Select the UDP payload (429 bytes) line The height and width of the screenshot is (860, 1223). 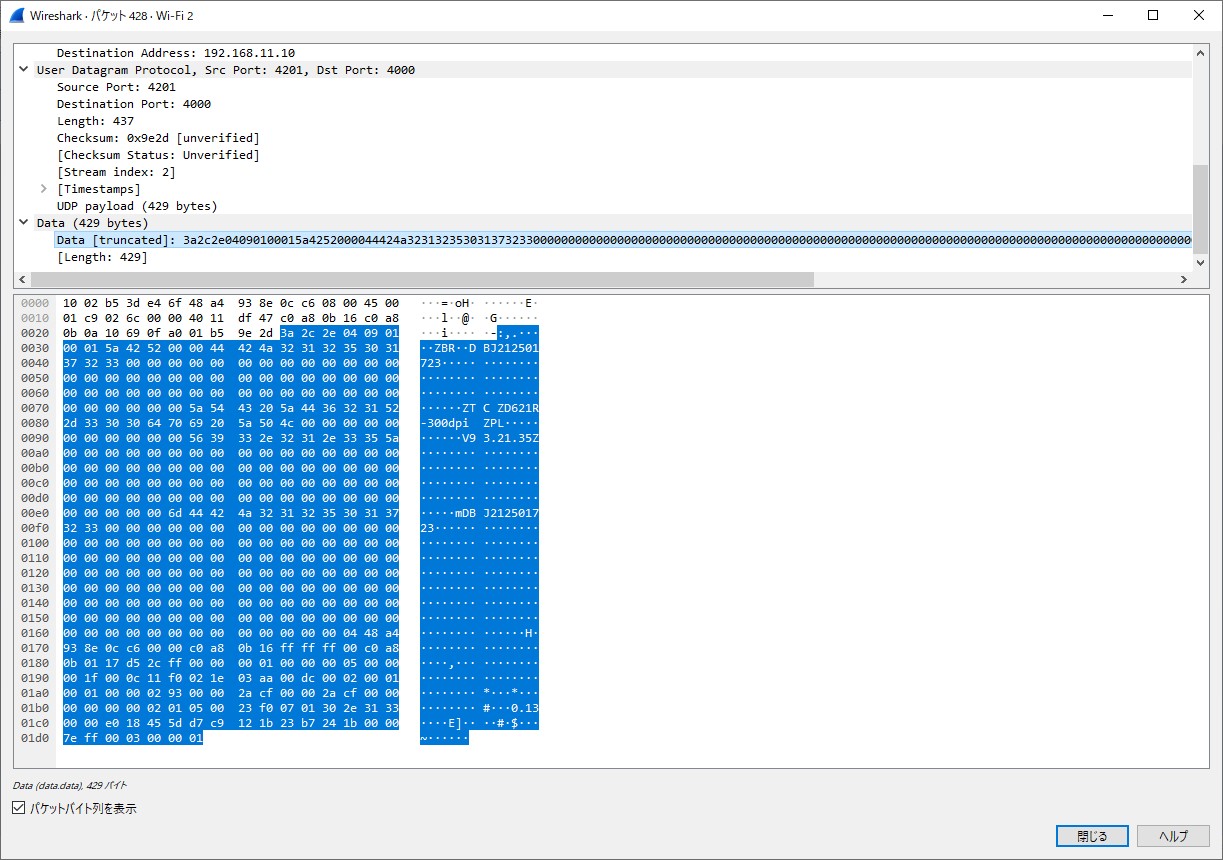point(136,206)
